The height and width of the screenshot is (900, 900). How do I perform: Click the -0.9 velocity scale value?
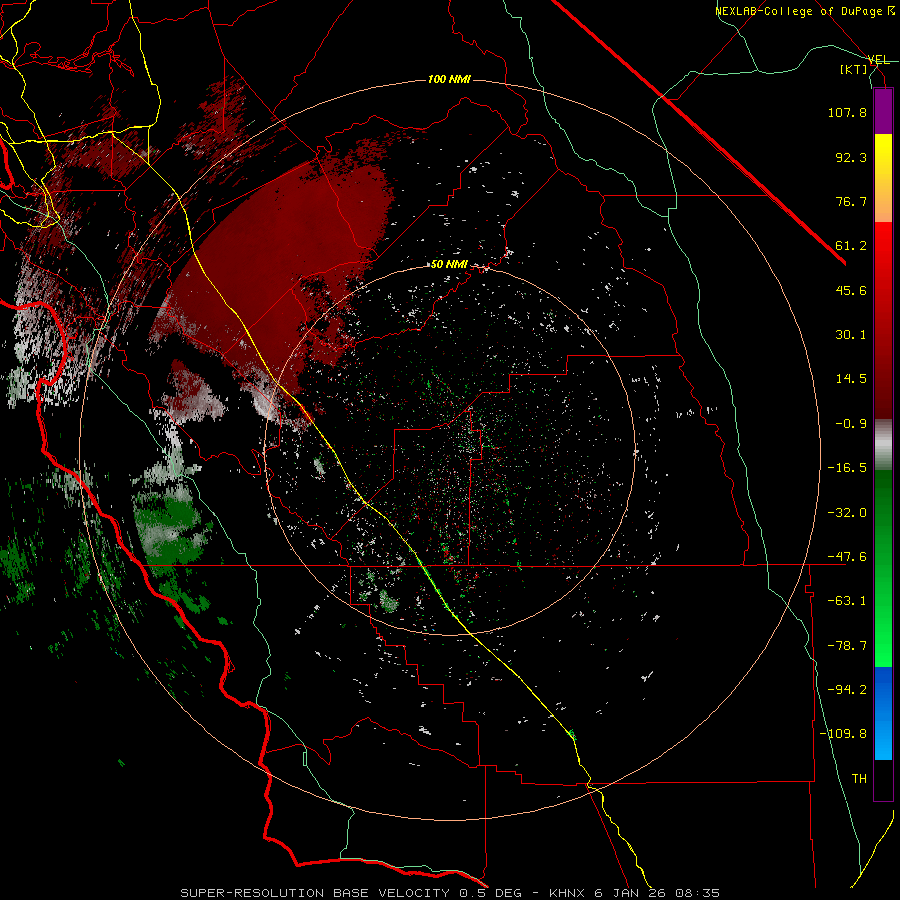point(851,424)
